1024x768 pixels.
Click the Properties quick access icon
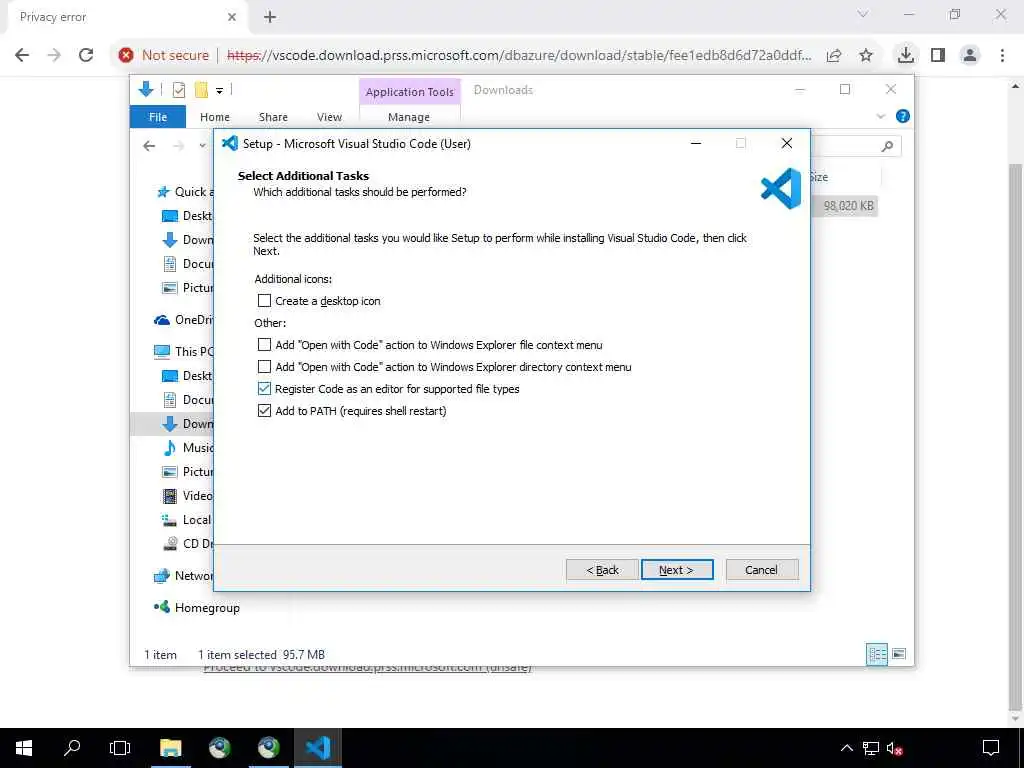click(x=178, y=90)
